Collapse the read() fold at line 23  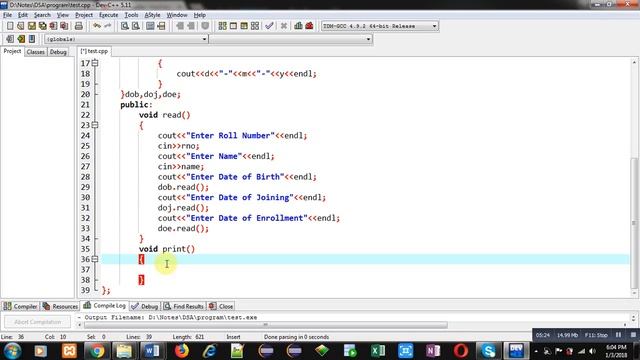95,125
